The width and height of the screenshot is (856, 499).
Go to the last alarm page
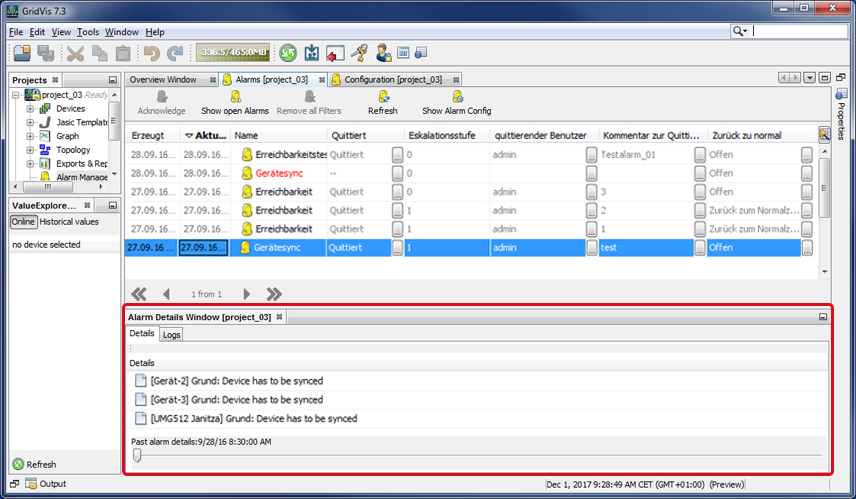coord(274,294)
